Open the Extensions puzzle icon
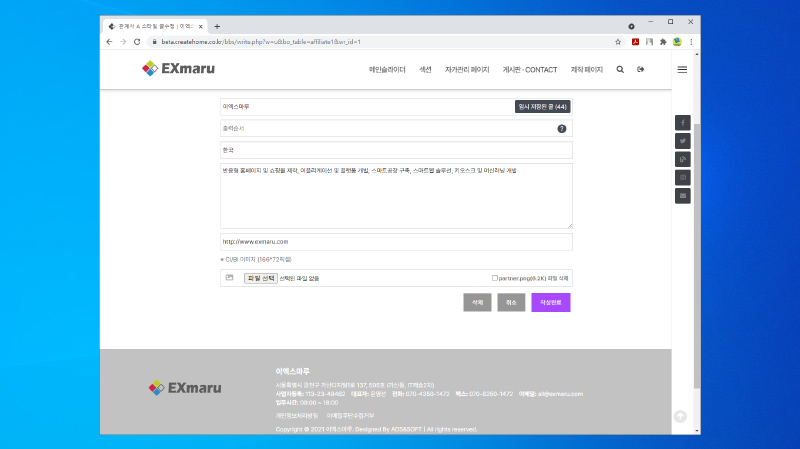The height and width of the screenshot is (449, 800). [x=663, y=42]
